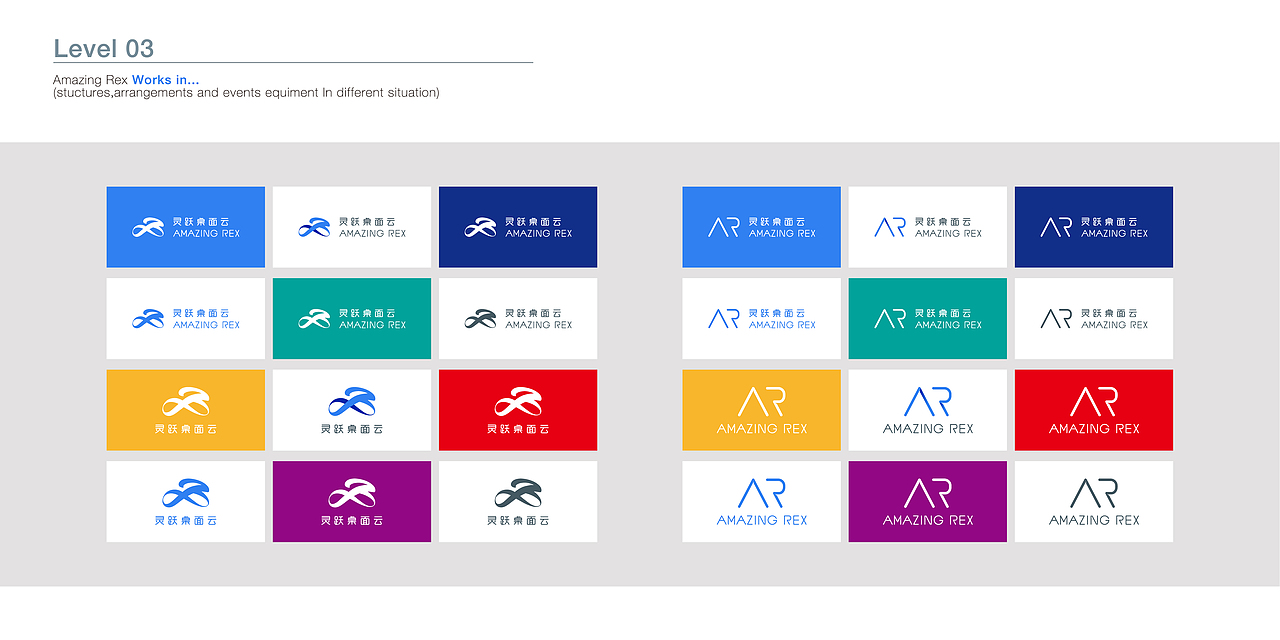This screenshot has width=1280, height=640.
Task: Select the navy card with horizontal AR logo
Action: 1094,227
